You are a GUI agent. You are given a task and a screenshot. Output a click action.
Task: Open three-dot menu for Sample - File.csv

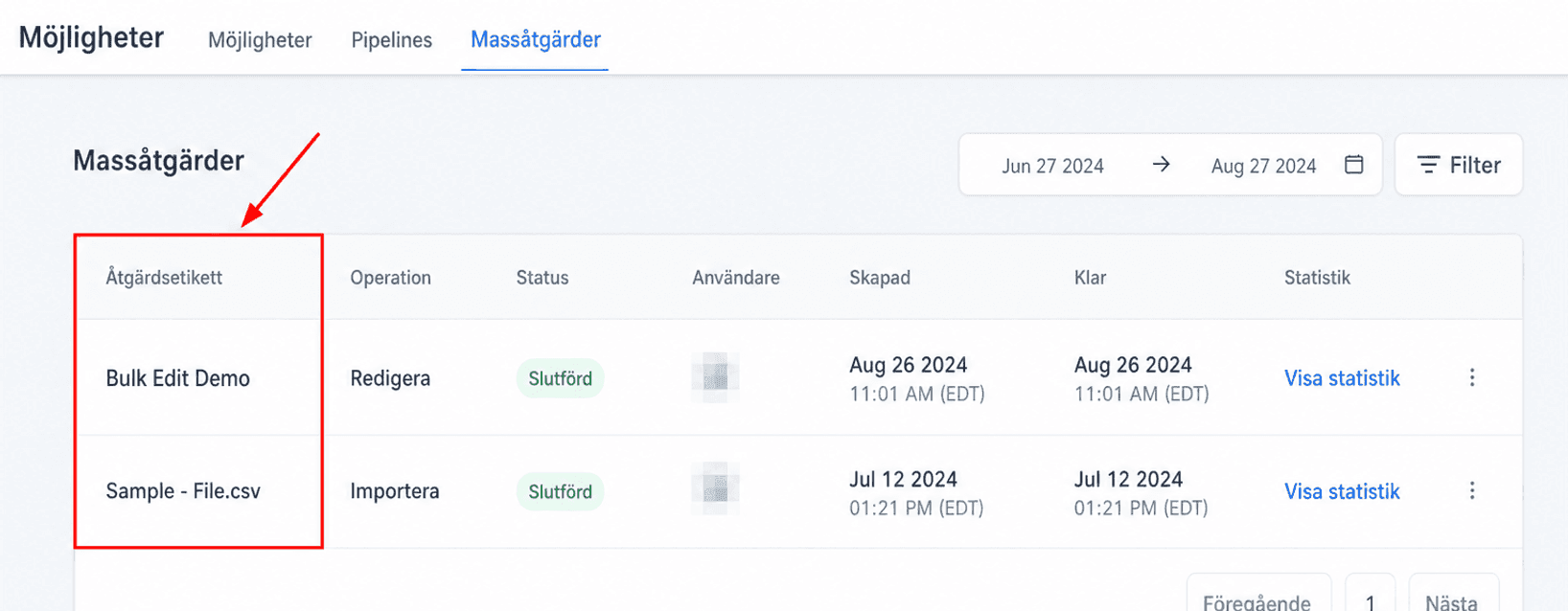pyautogui.click(x=1472, y=490)
